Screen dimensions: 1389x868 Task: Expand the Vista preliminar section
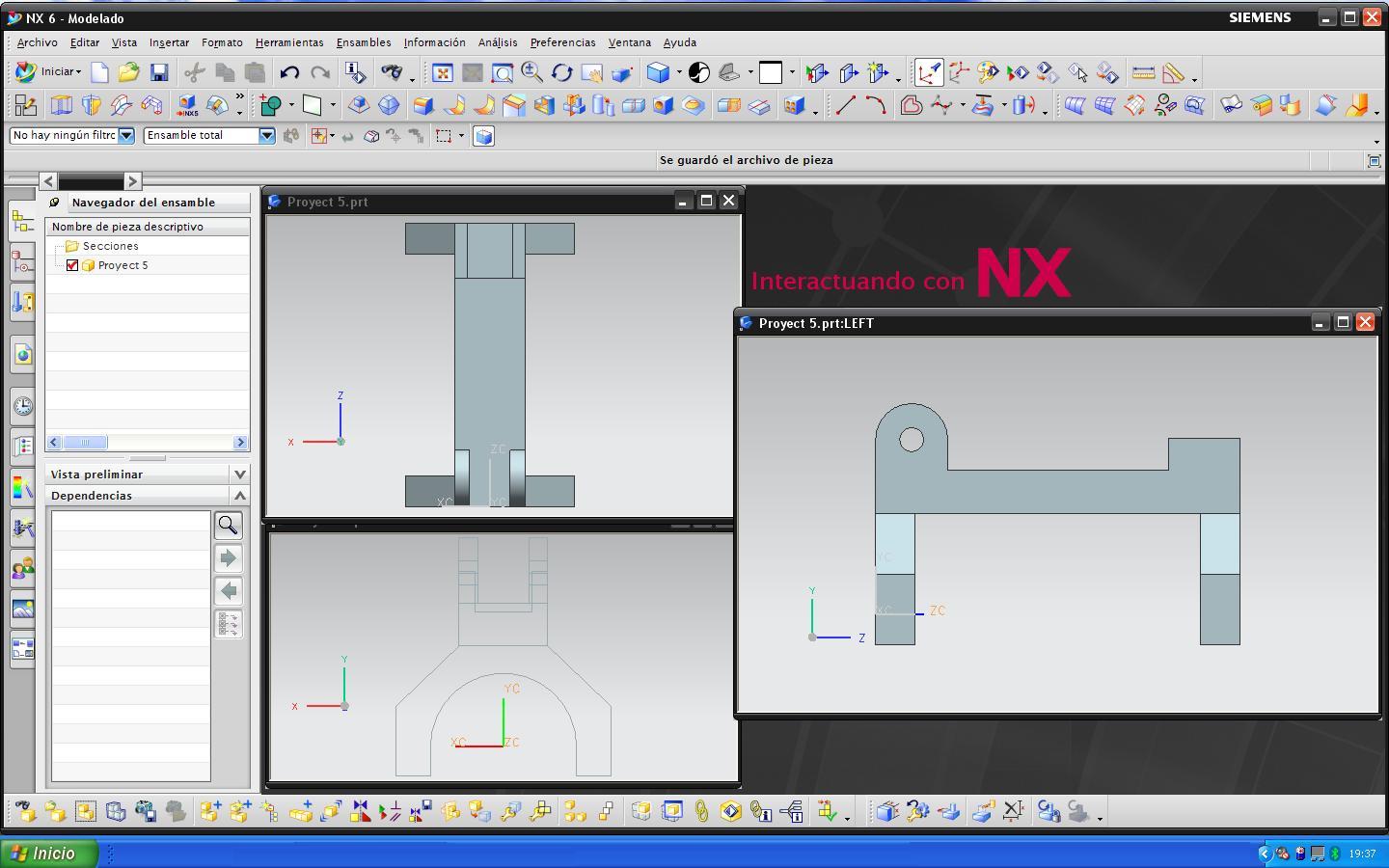click(240, 475)
